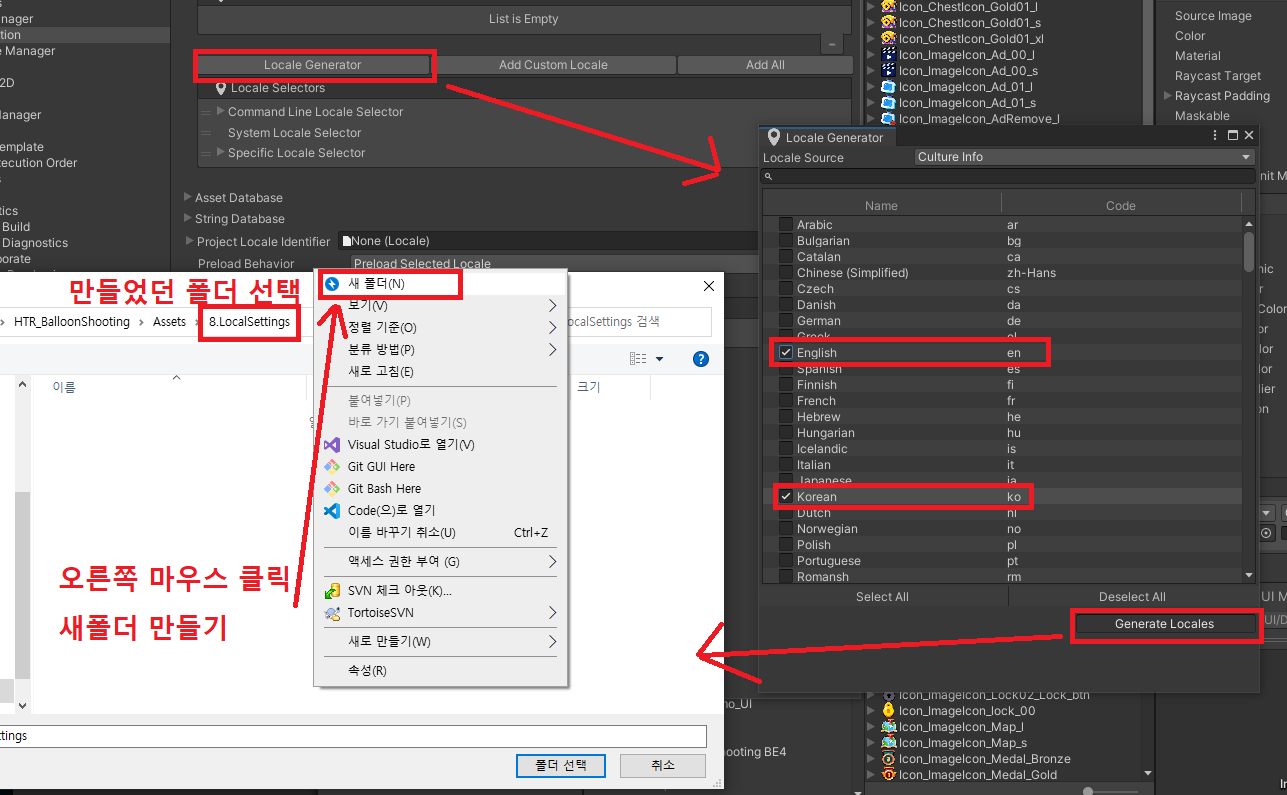Expand the Icon_ImageIcon_Ad_00_l asset arrow
The height and width of the screenshot is (795, 1287).
pyautogui.click(x=872, y=54)
